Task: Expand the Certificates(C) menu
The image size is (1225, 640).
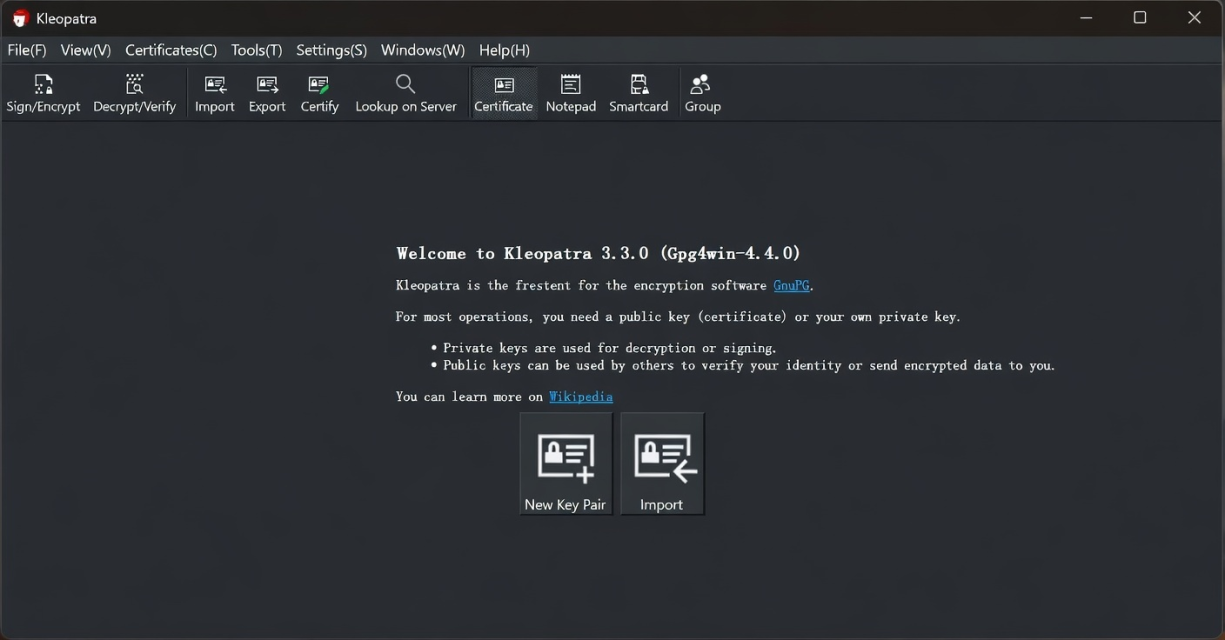Action: click(171, 50)
